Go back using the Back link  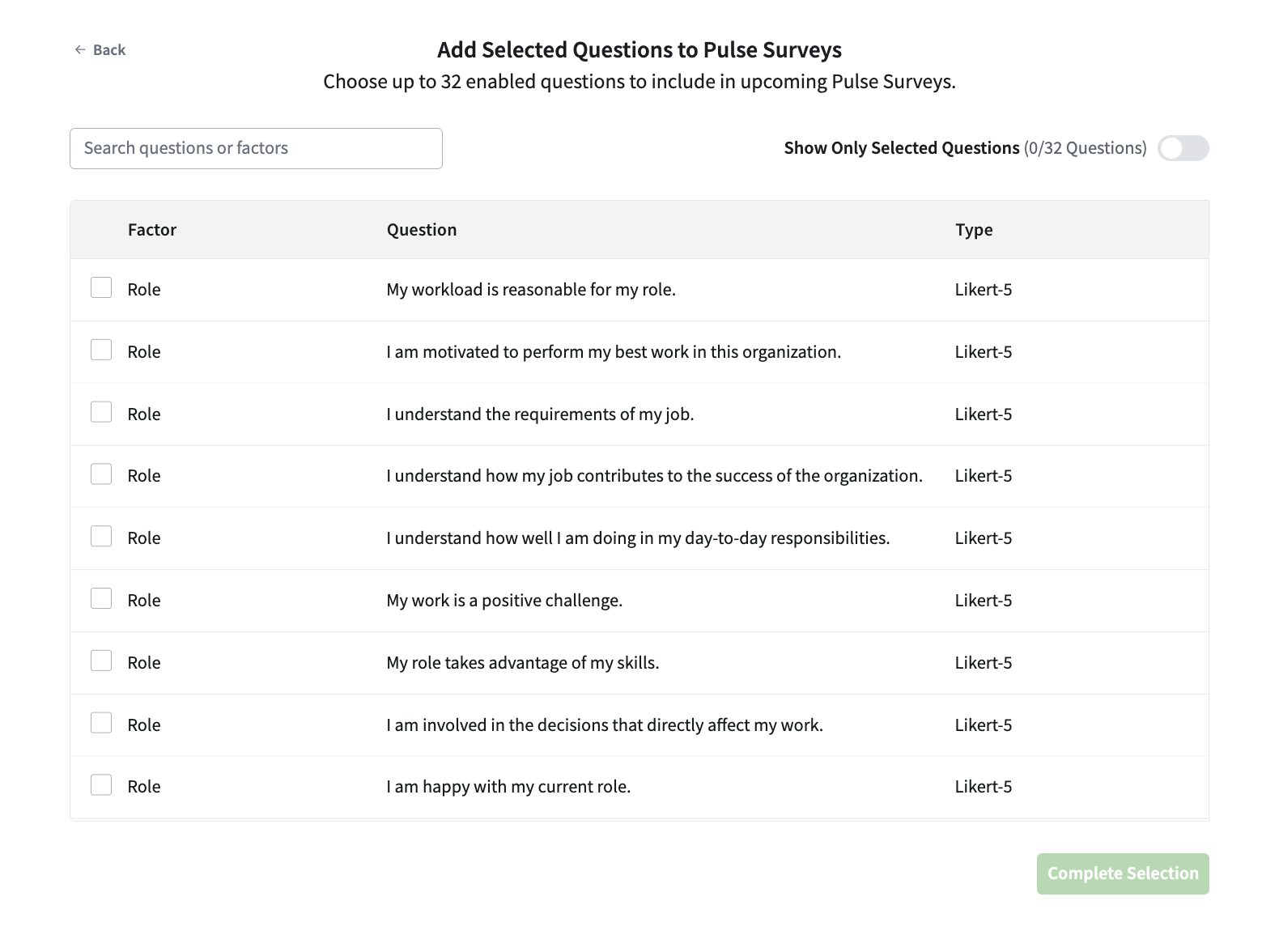109,50
